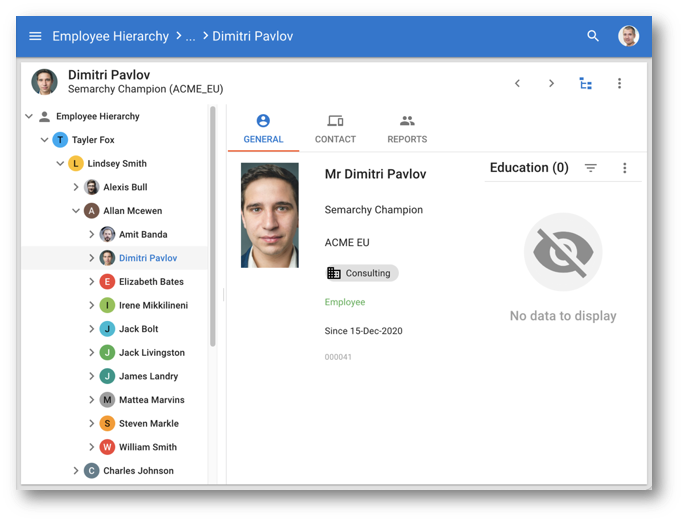Image resolution: width=683 pixels, height=521 pixels.
Task: Collapse the Tayler Fox node
Action: [44, 140]
